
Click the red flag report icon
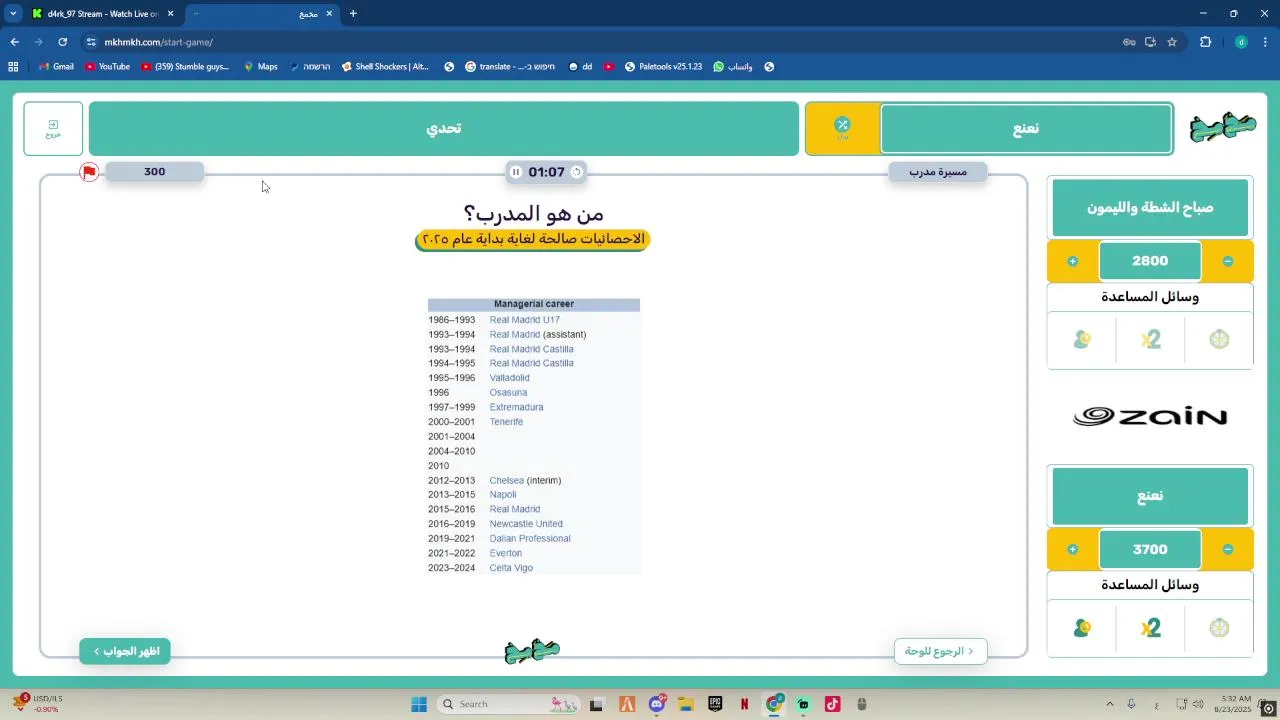click(x=89, y=172)
